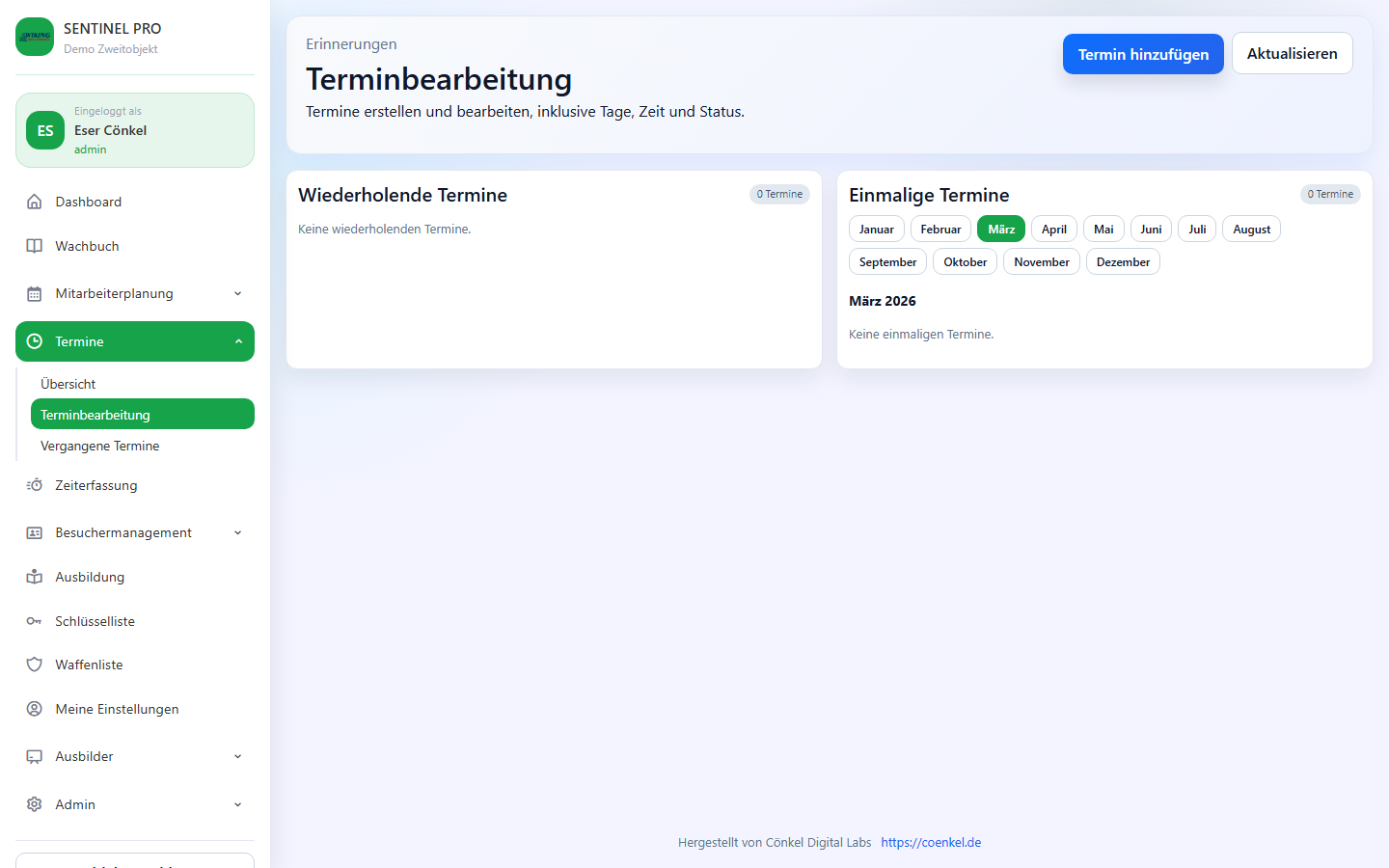Collapse the Termine menu chevron
1389x868 pixels.
tap(237, 341)
